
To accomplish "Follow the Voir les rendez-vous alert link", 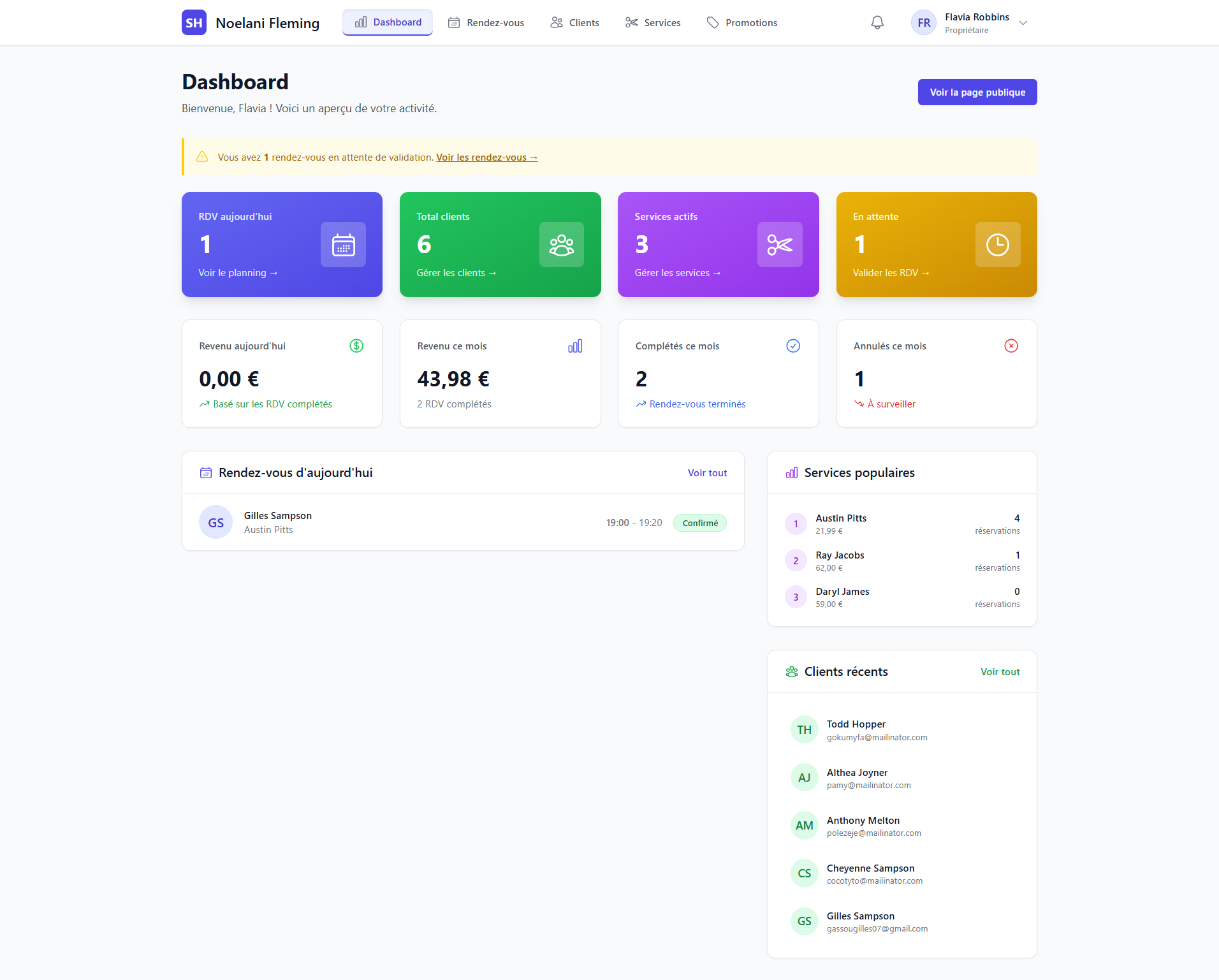I will [x=486, y=157].
